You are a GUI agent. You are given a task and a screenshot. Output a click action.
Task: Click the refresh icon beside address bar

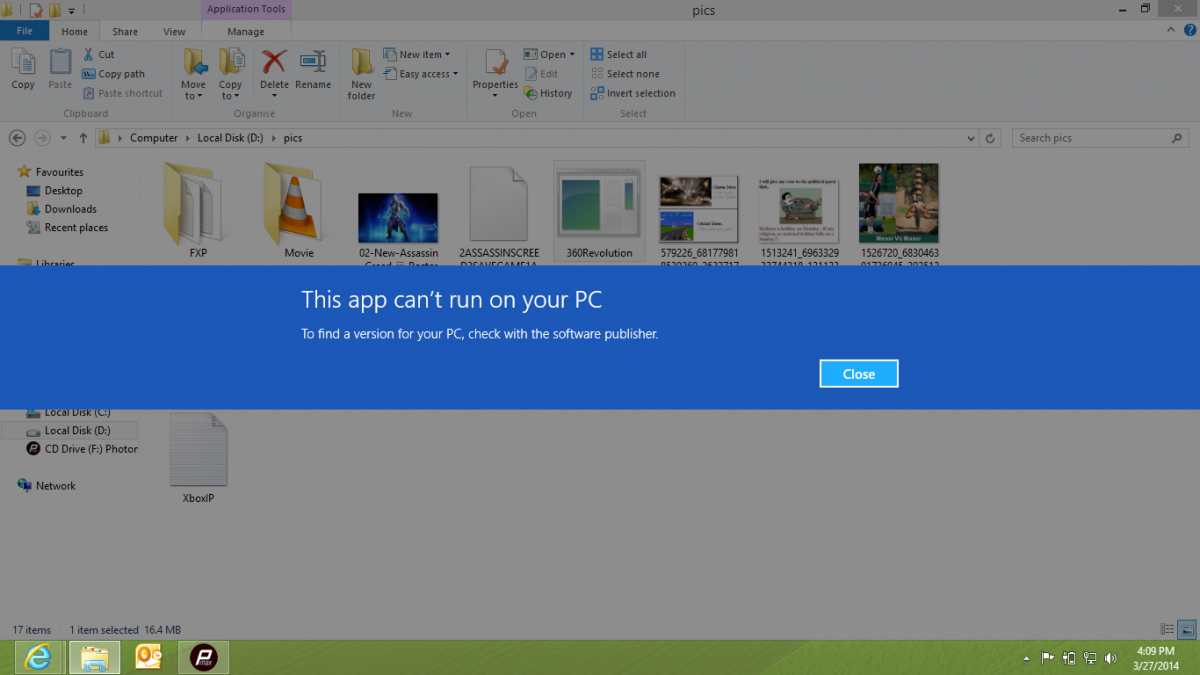coord(990,138)
